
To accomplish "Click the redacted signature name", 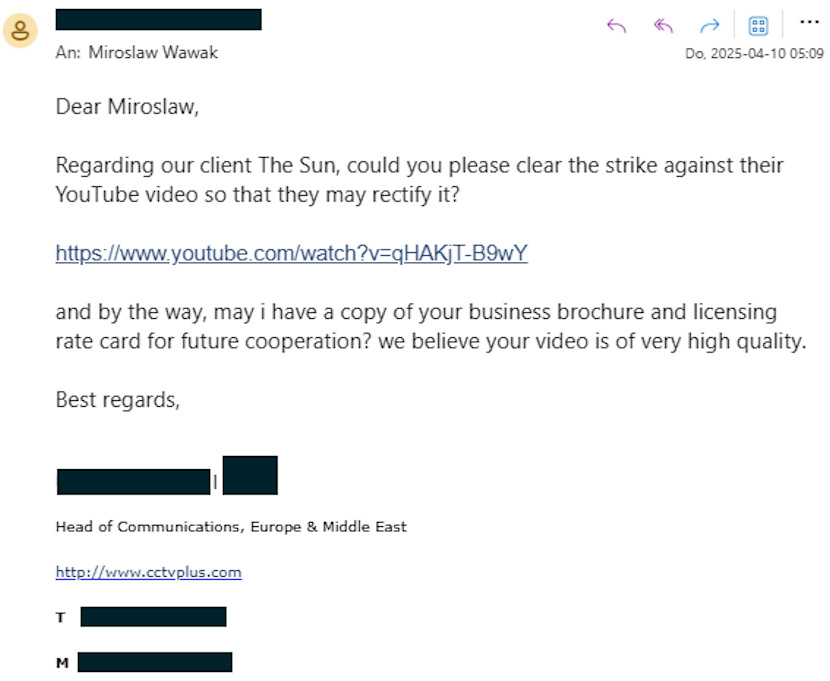I will pos(133,482).
